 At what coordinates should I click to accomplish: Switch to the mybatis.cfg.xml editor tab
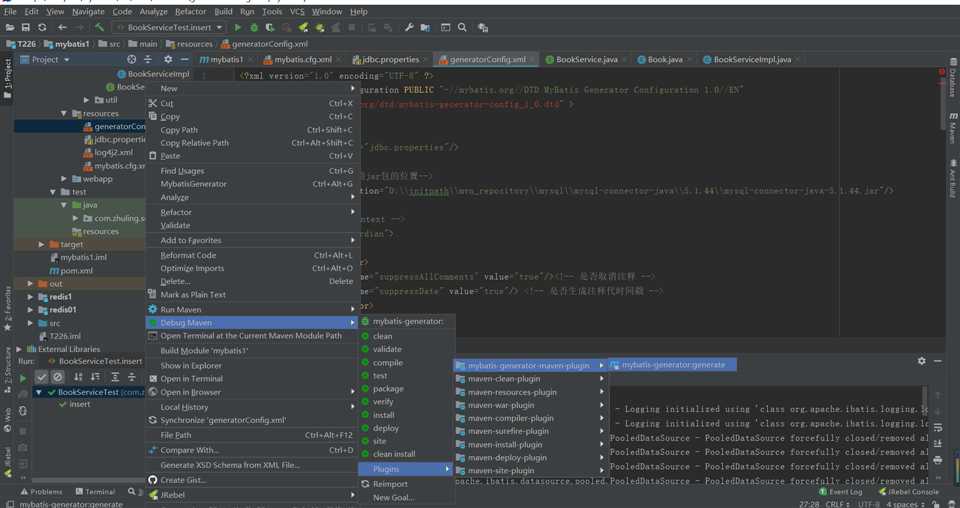click(x=302, y=59)
